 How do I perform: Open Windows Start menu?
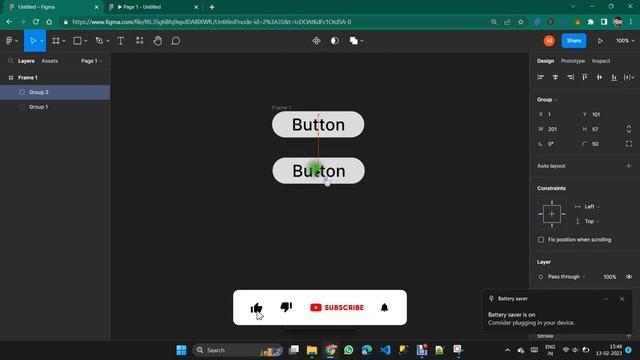[181, 350]
